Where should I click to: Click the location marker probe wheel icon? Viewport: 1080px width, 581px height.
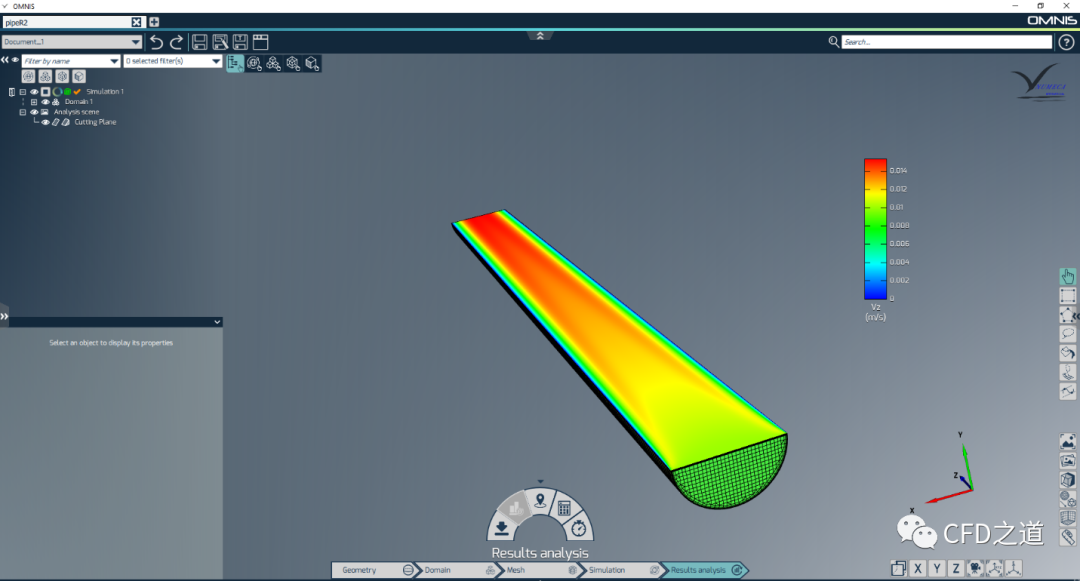coord(540,500)
